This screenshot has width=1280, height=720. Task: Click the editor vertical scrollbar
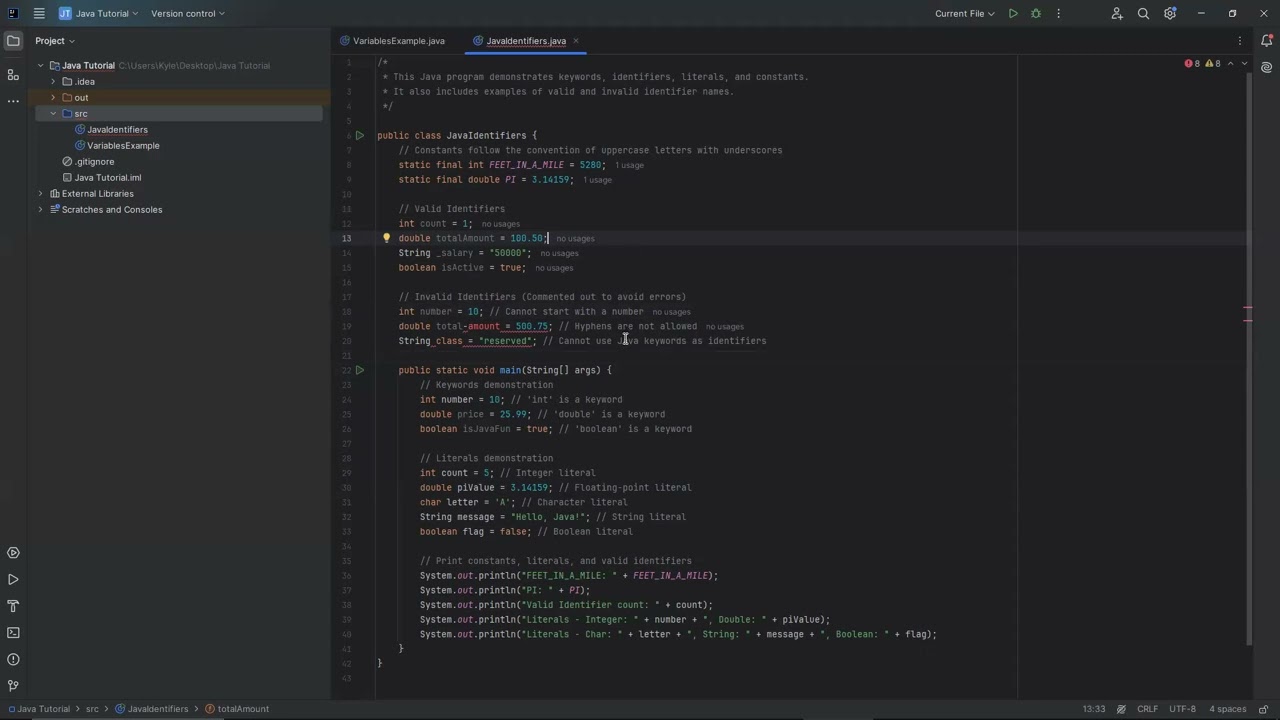(x=1248, y=360)
